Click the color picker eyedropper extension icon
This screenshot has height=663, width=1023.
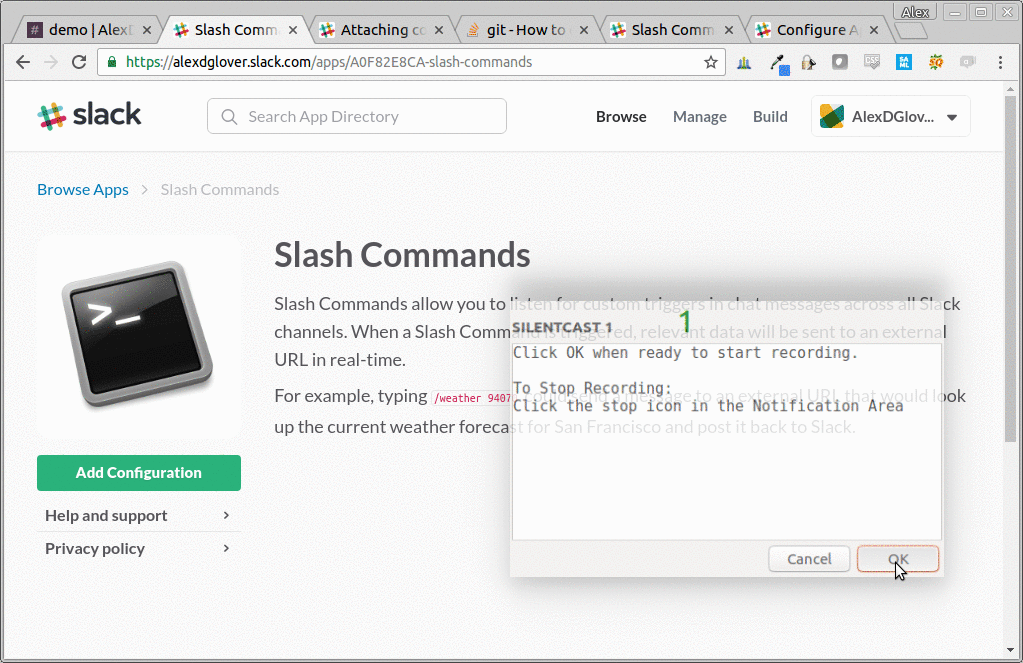pos(778,63)
